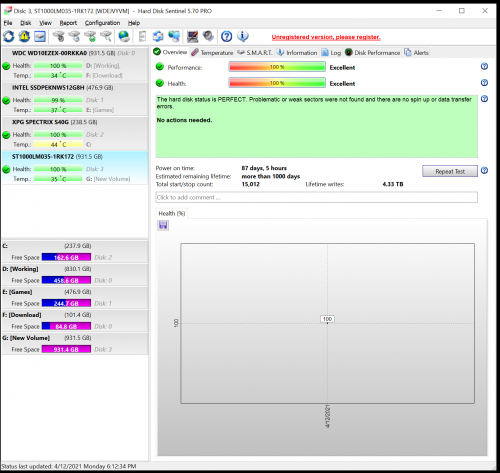This screenshot has width=500, height=473.
Task: Click the E: [Games] partition label
Action: tap(17, 292)
